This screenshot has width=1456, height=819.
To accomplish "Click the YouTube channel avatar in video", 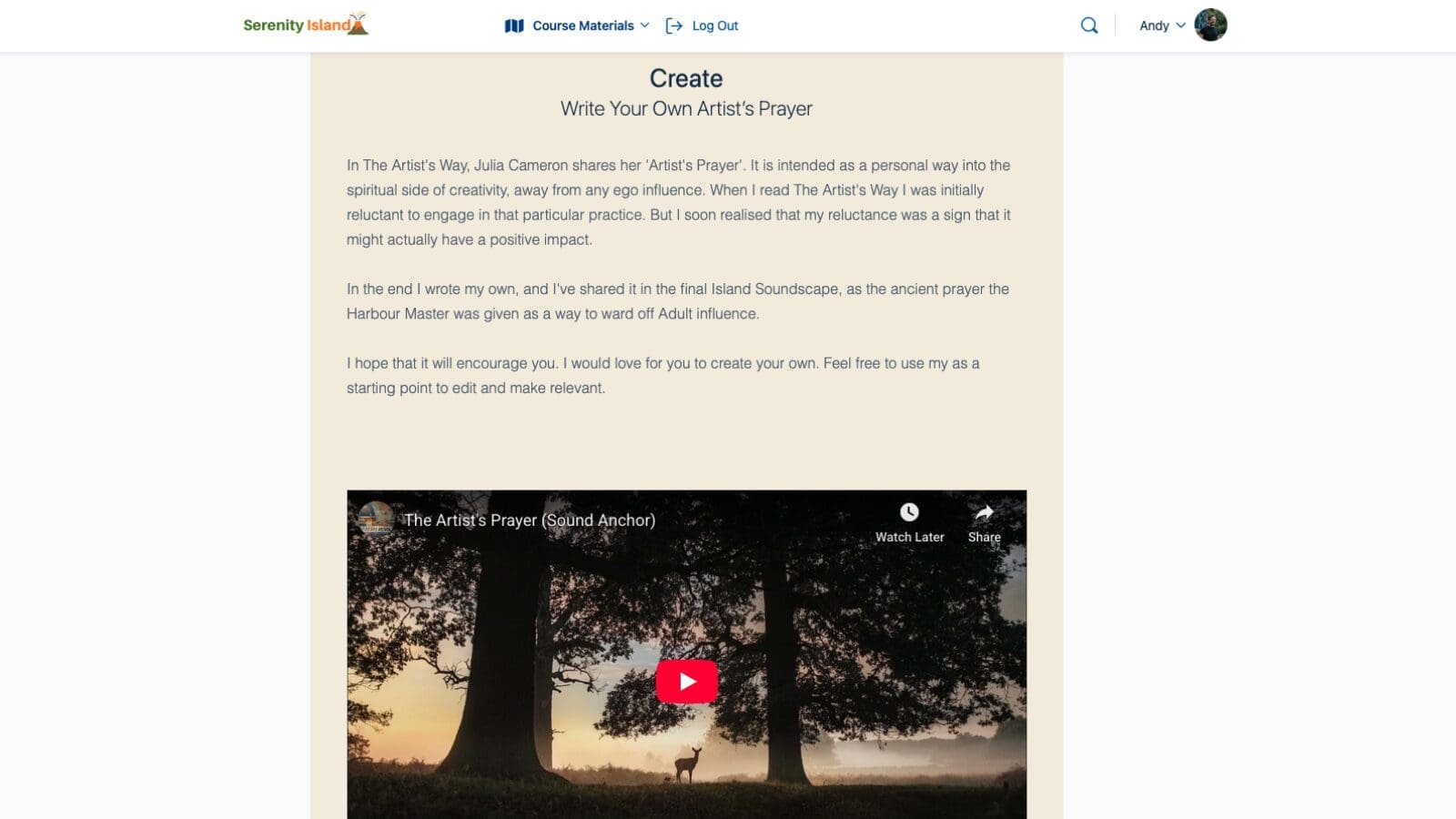I will pos(376,520).
